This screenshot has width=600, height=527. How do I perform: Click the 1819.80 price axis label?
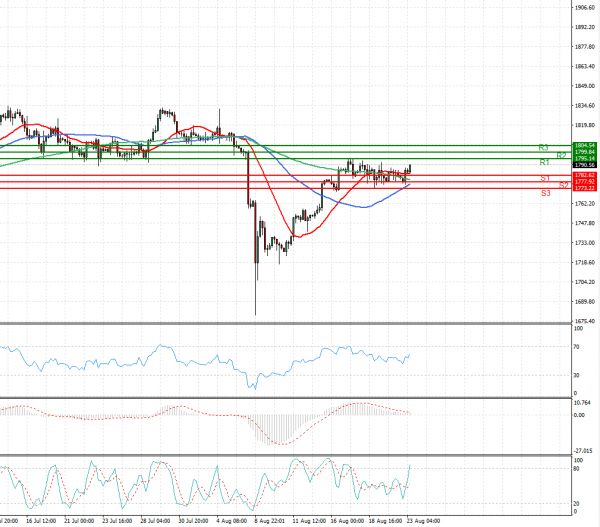pyautogui.click(x=585, y=125)
